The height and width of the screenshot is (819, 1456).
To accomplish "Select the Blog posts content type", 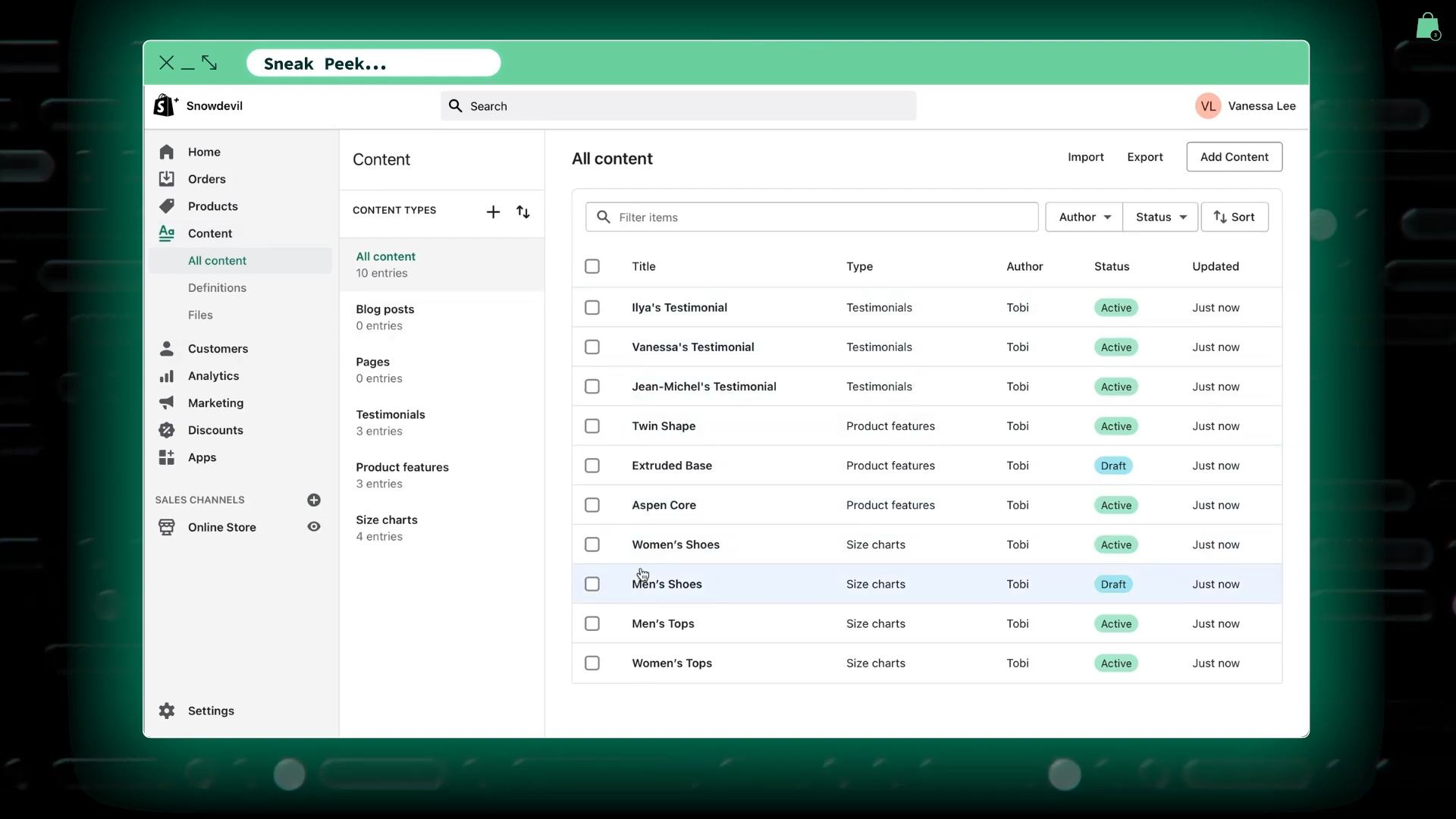I will [441, 318].
